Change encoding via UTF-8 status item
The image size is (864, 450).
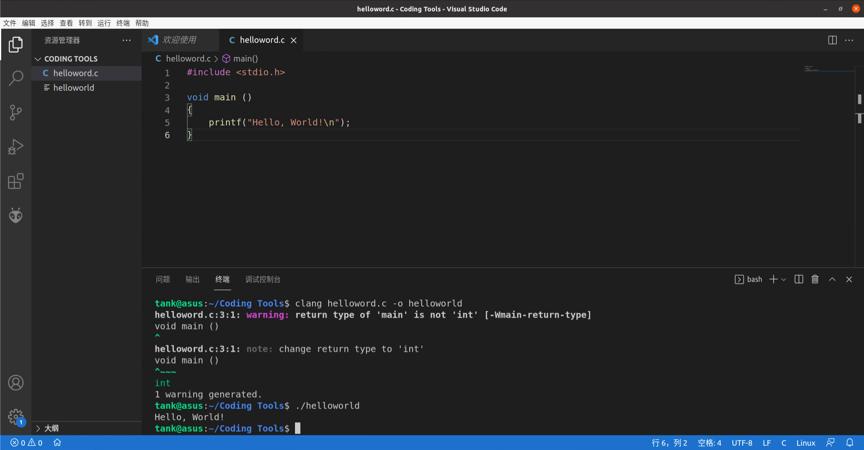742,443
